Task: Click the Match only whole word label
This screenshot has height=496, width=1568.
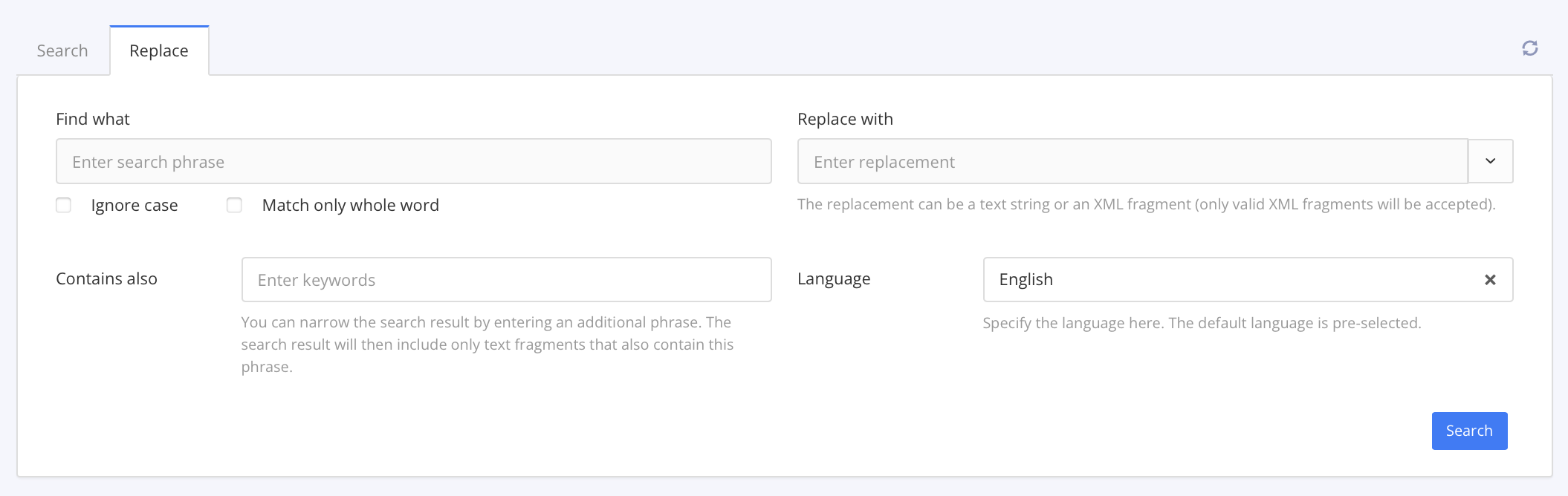Action: click(x=350, y=205)
